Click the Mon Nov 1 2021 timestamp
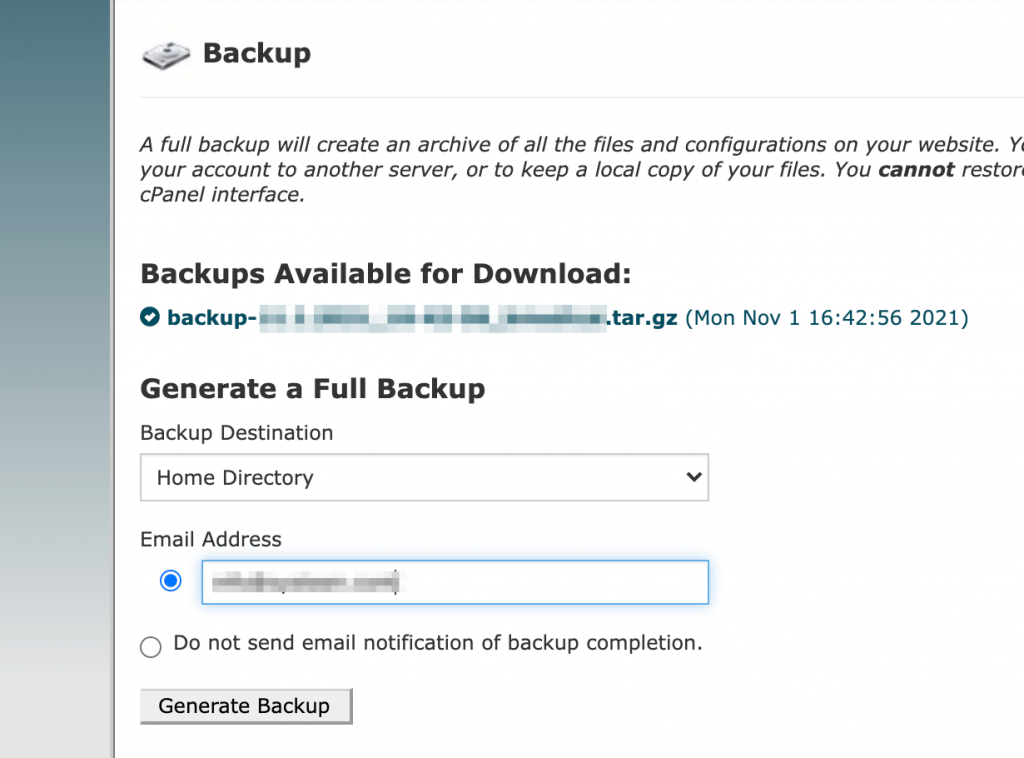The height and width of the screenshot is (758, 1024). (x=827, y=318)
